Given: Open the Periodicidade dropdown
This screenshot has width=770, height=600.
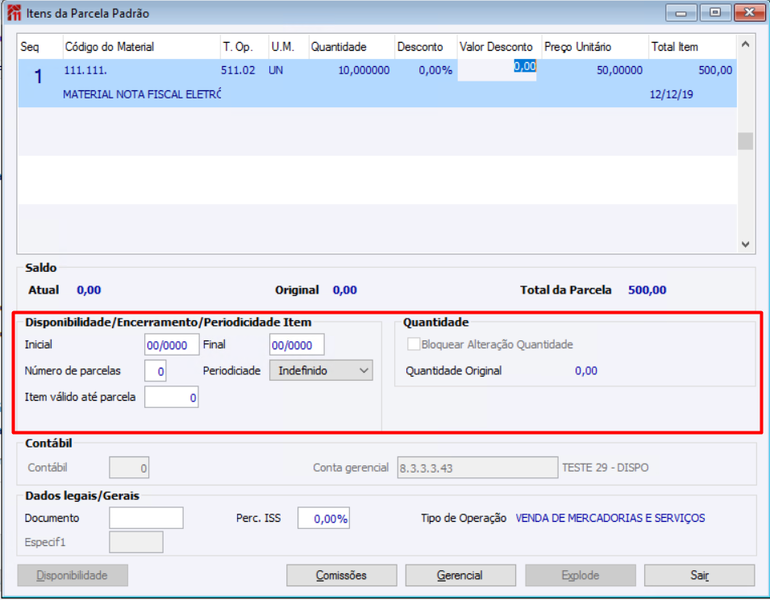Looking at the screenshot, I should tap(321, 371).
